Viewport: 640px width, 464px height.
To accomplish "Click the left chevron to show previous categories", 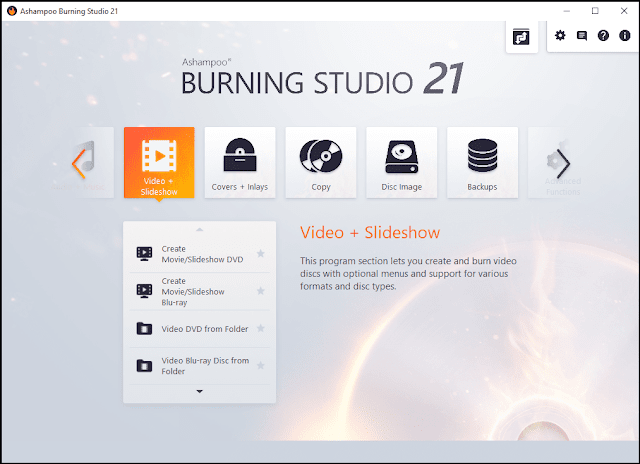I will 78,164.
